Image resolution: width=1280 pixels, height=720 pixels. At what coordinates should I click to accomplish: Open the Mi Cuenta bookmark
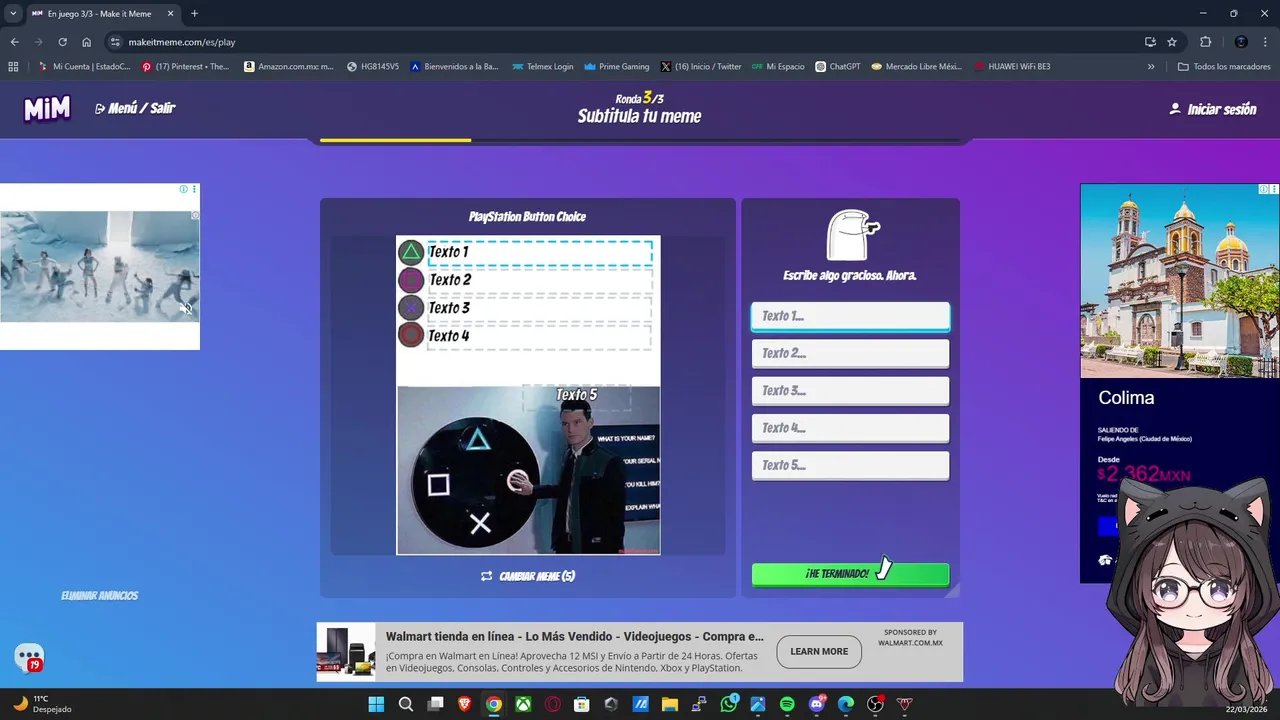click(x=84, y=67)
